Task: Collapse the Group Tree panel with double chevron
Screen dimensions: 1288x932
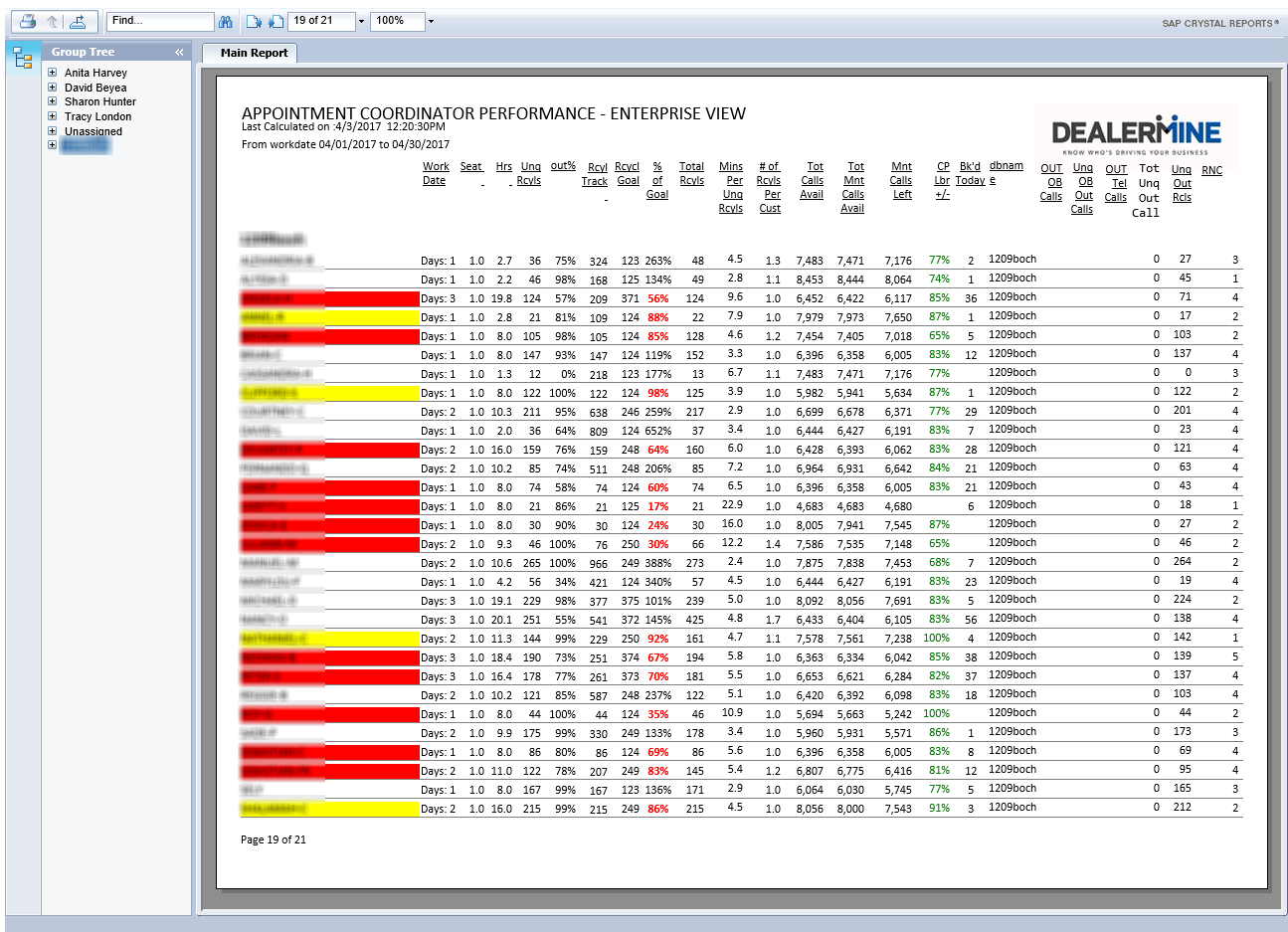Action: pos(179,52)
